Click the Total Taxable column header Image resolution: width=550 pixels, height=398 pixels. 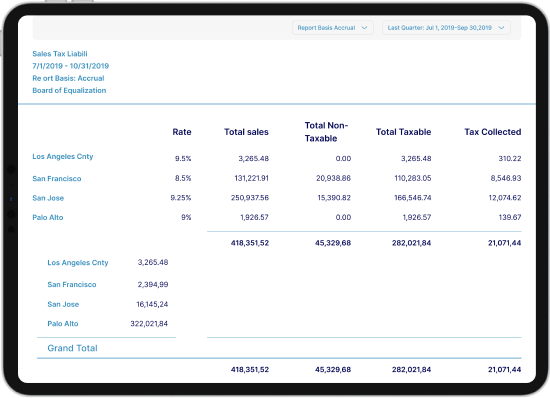pyautogui.click(x=403, y=132)
